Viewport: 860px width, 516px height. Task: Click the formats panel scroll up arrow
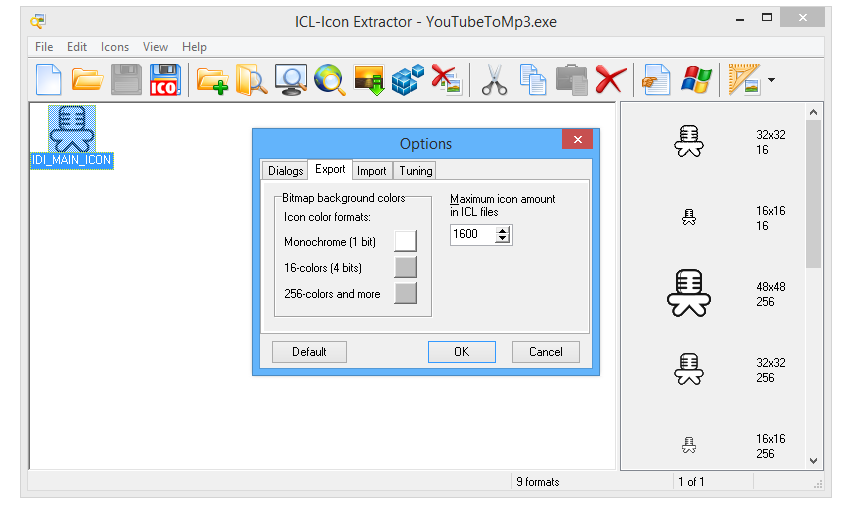(813, 112)
